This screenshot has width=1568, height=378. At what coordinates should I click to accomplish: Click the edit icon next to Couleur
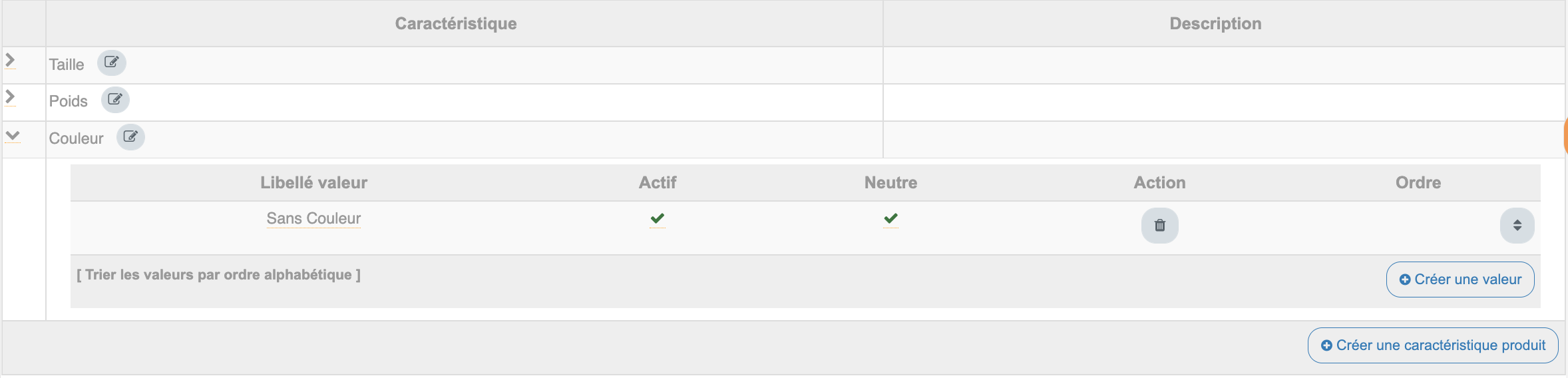[130, 137]
